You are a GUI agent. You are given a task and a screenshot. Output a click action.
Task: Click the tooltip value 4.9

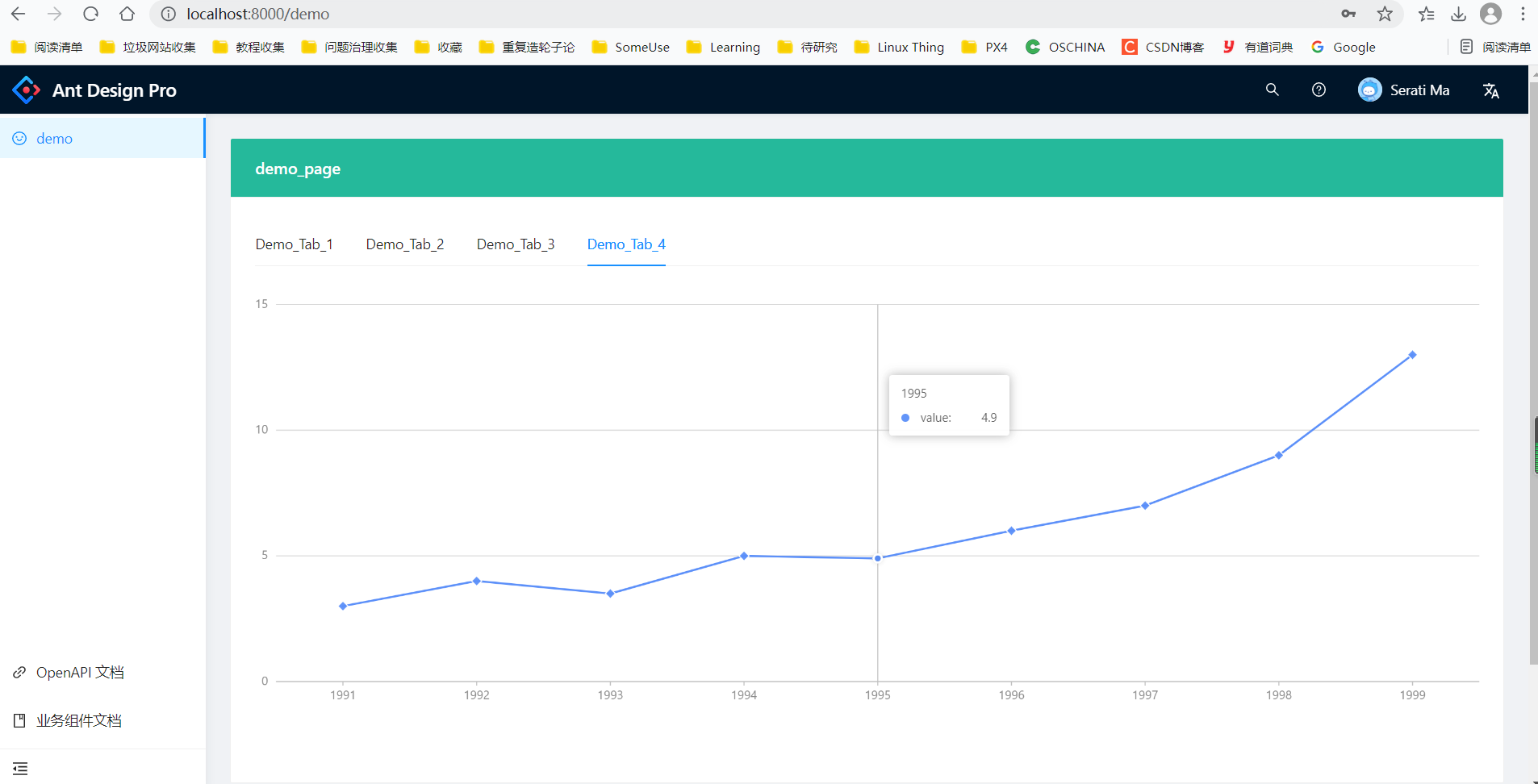coord(989,418)
